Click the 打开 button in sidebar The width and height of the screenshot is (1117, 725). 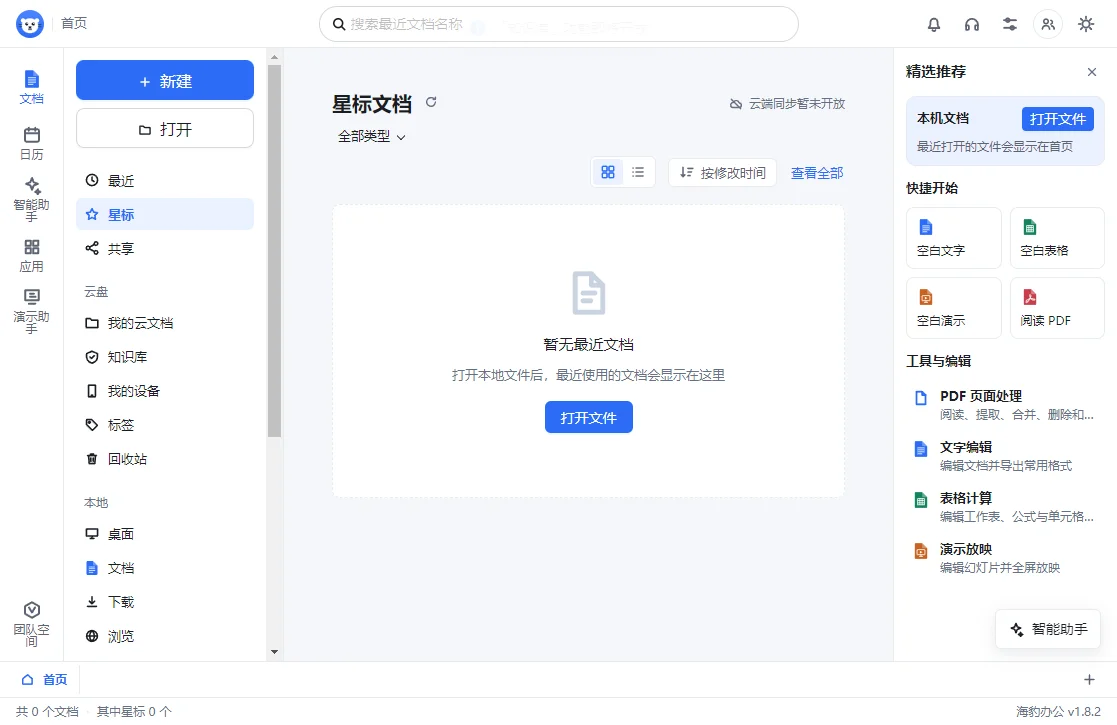165,129
